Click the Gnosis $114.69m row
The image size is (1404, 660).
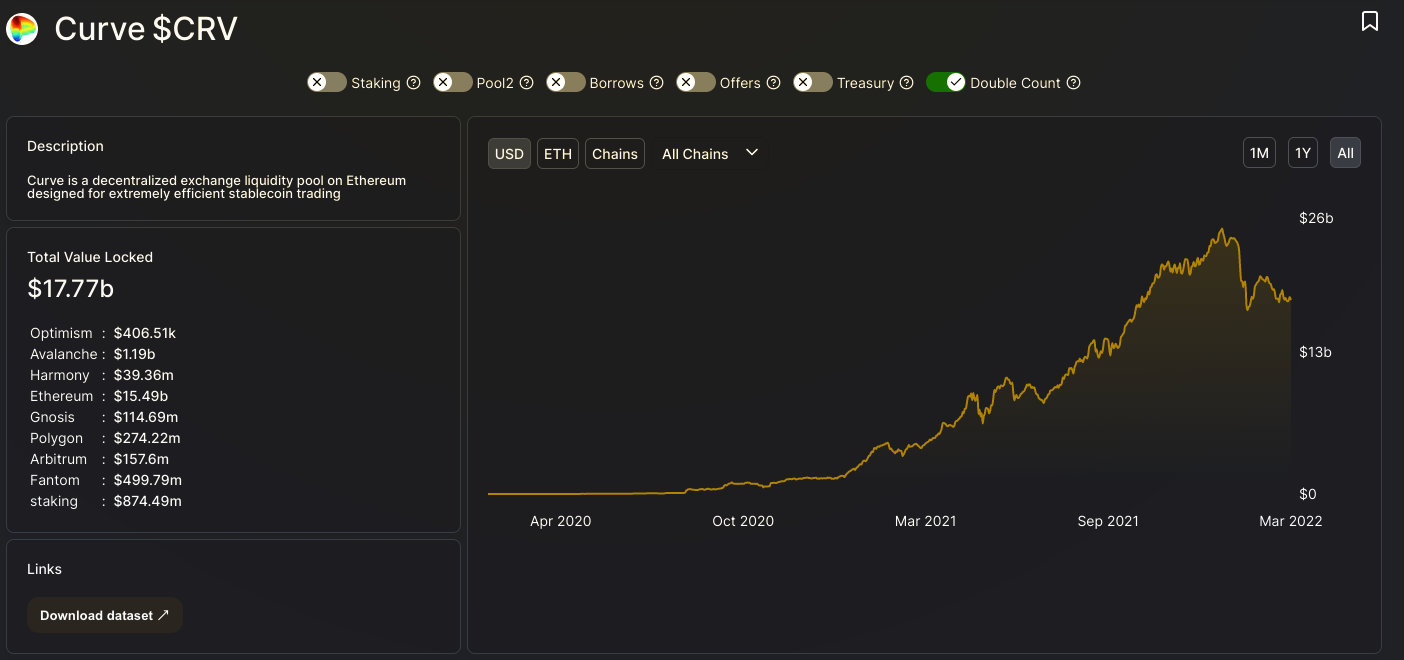point(104,417)
